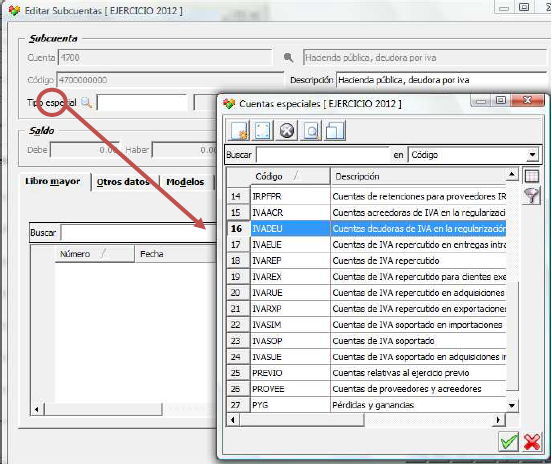Select the IVAREP row

[366, 261]
